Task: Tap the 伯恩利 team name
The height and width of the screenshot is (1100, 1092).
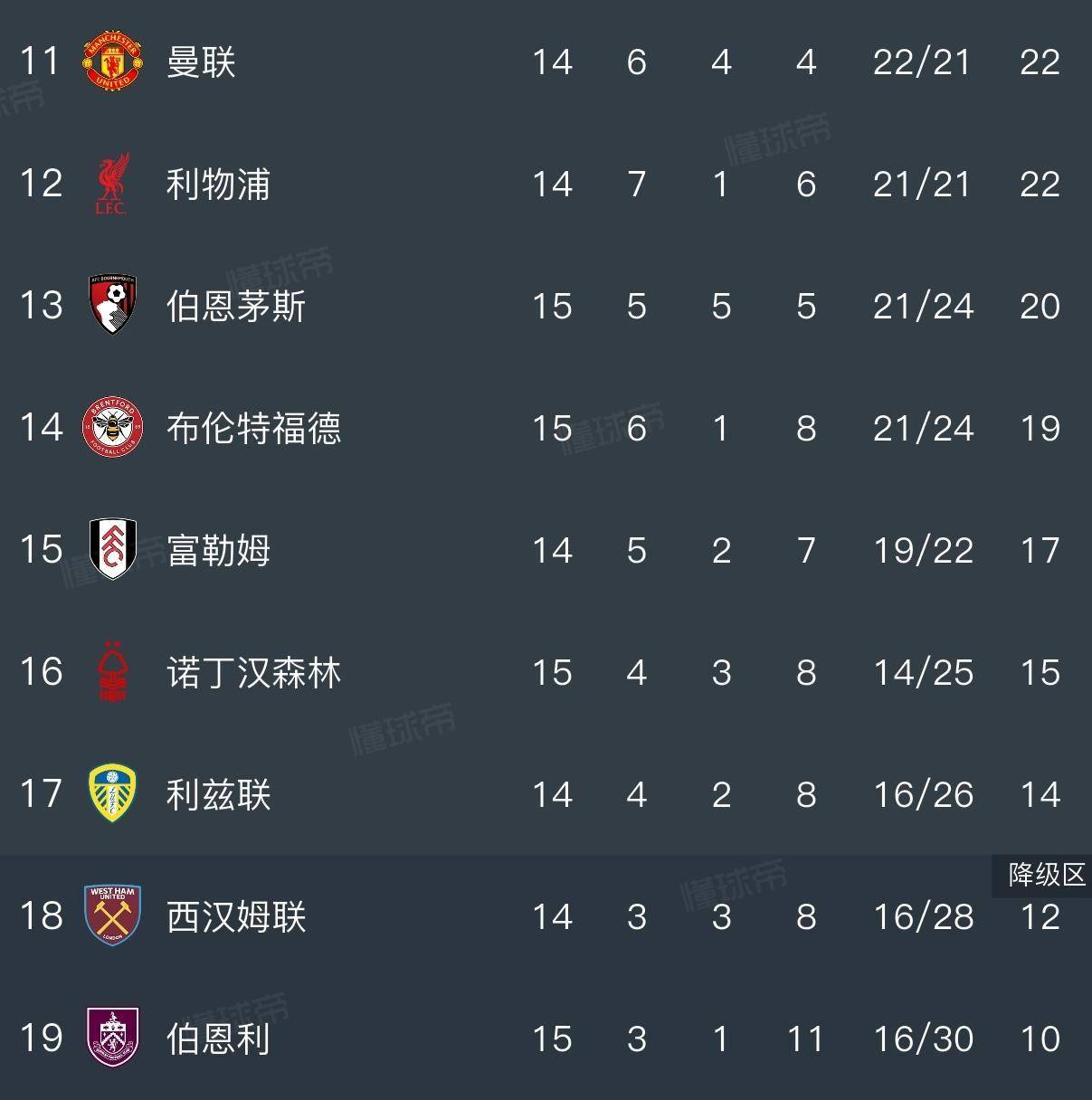Action: point(218,1038)
